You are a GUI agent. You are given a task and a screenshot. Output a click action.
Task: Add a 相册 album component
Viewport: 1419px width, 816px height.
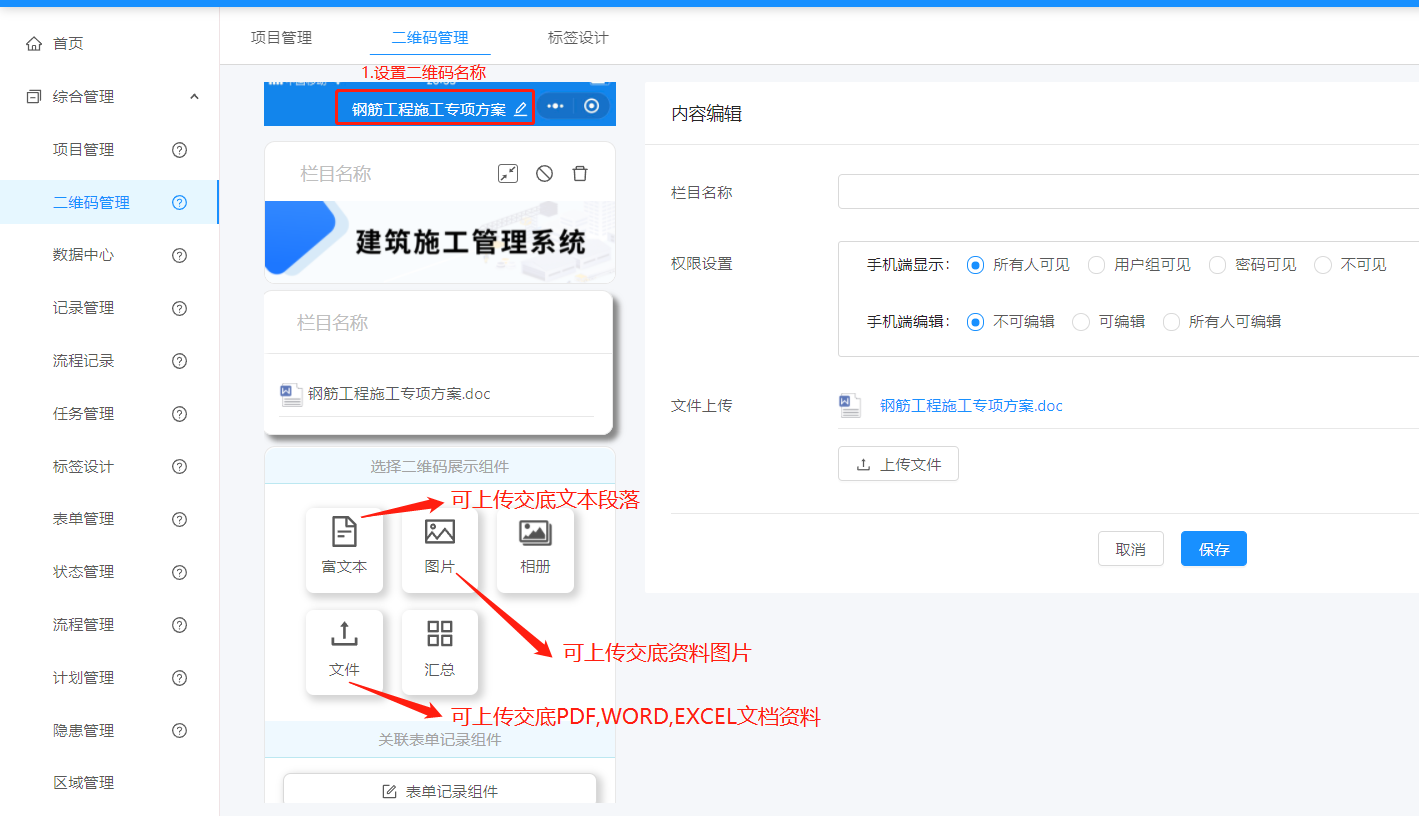point(535,548)
